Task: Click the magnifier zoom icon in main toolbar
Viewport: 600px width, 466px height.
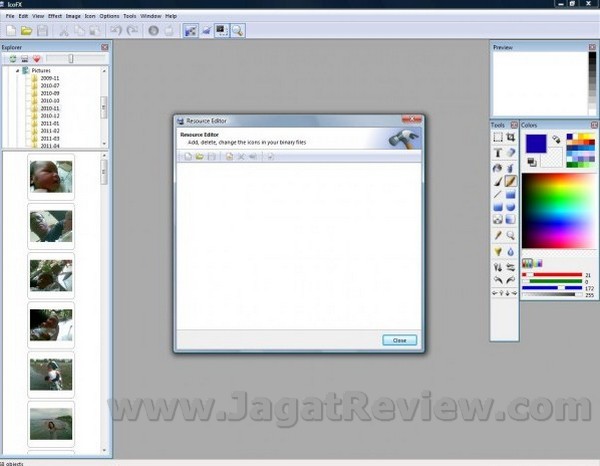Action: [x=238, y=32]
